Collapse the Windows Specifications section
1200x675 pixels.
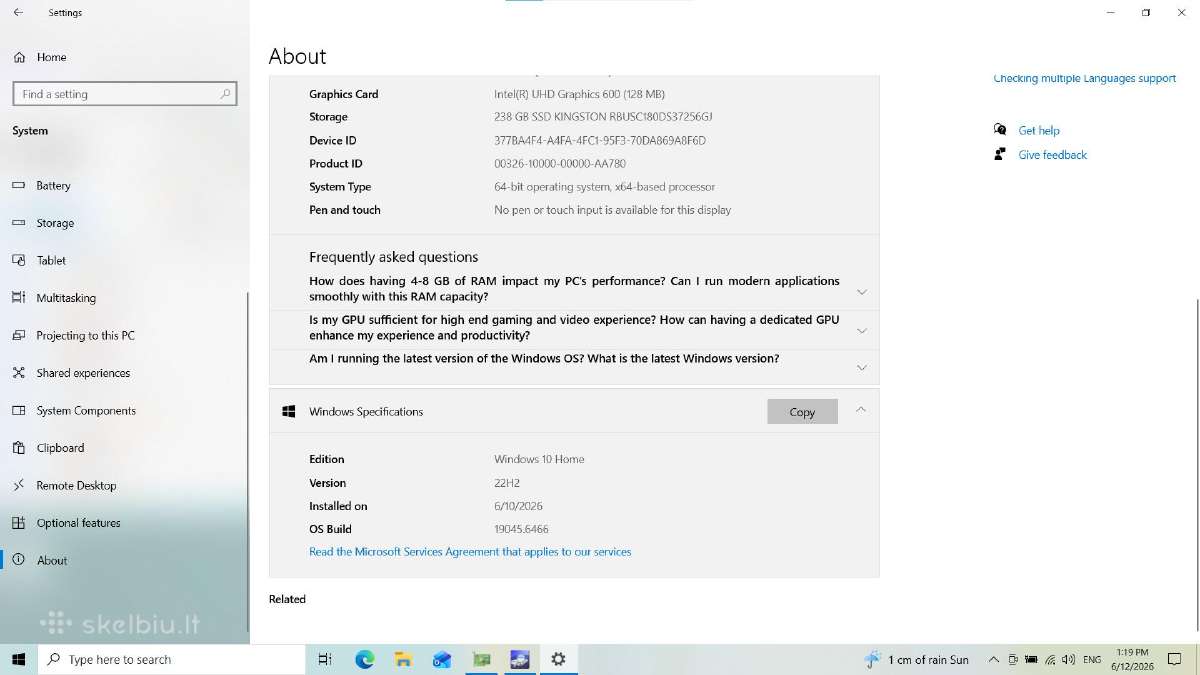[x=861, y=410]
